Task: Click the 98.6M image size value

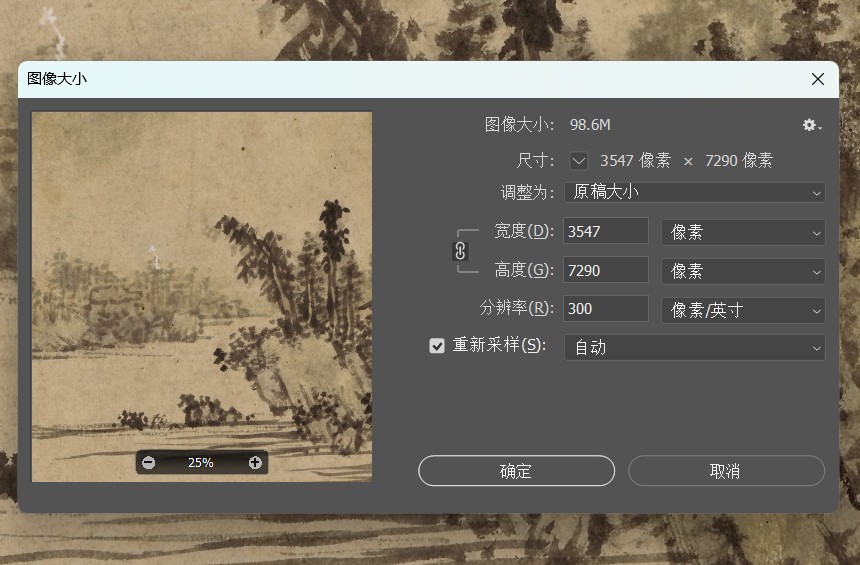Action: (x=590, y=125)
